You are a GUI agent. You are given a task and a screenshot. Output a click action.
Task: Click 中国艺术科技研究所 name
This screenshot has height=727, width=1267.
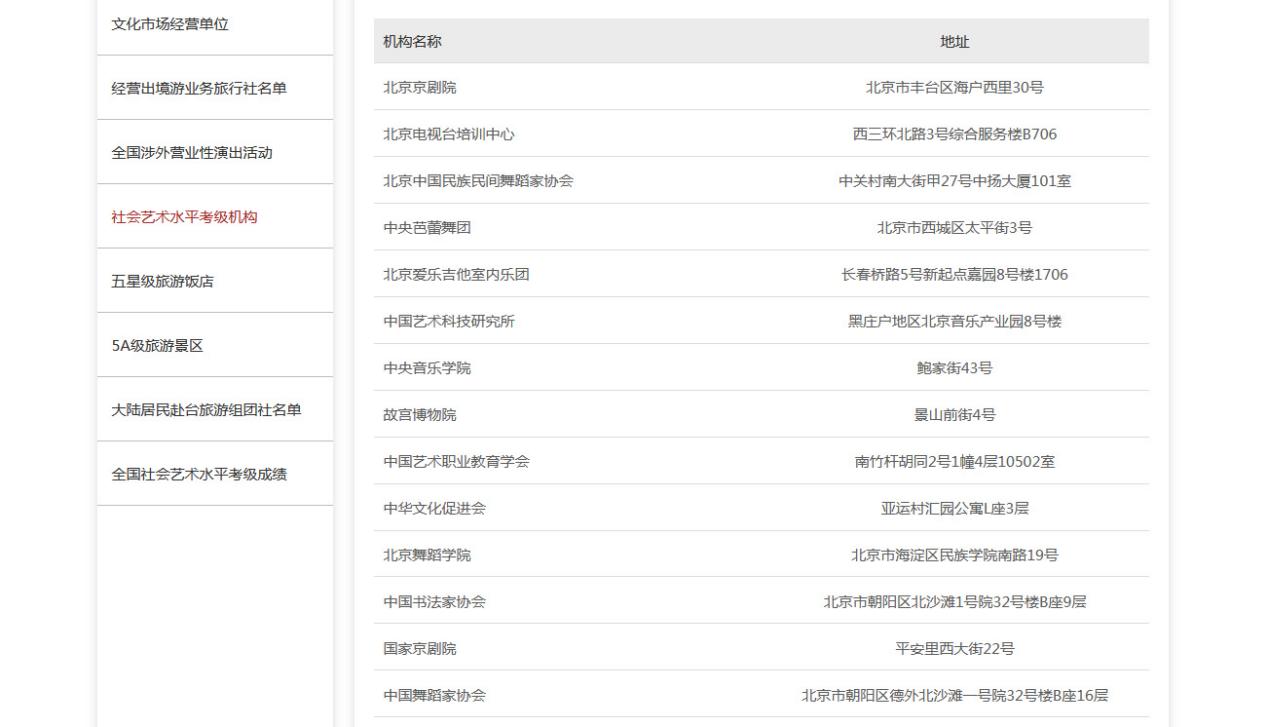[449, 321]
